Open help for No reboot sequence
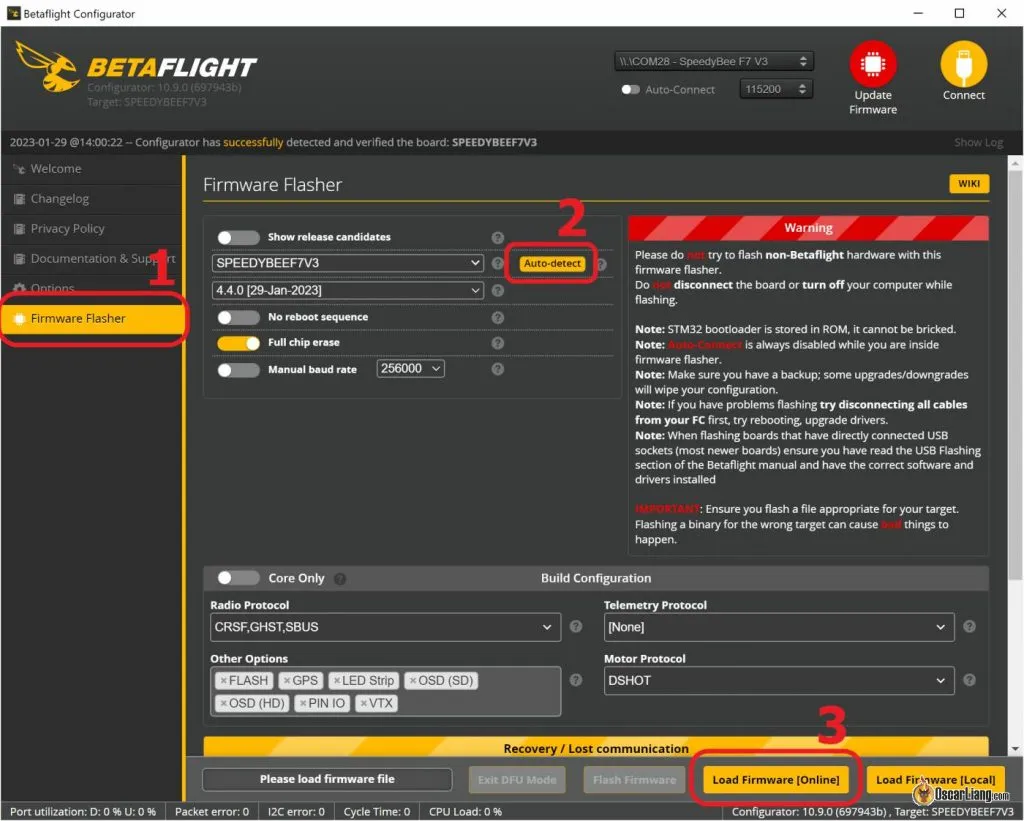1024x821 pixels. [498, 317]
